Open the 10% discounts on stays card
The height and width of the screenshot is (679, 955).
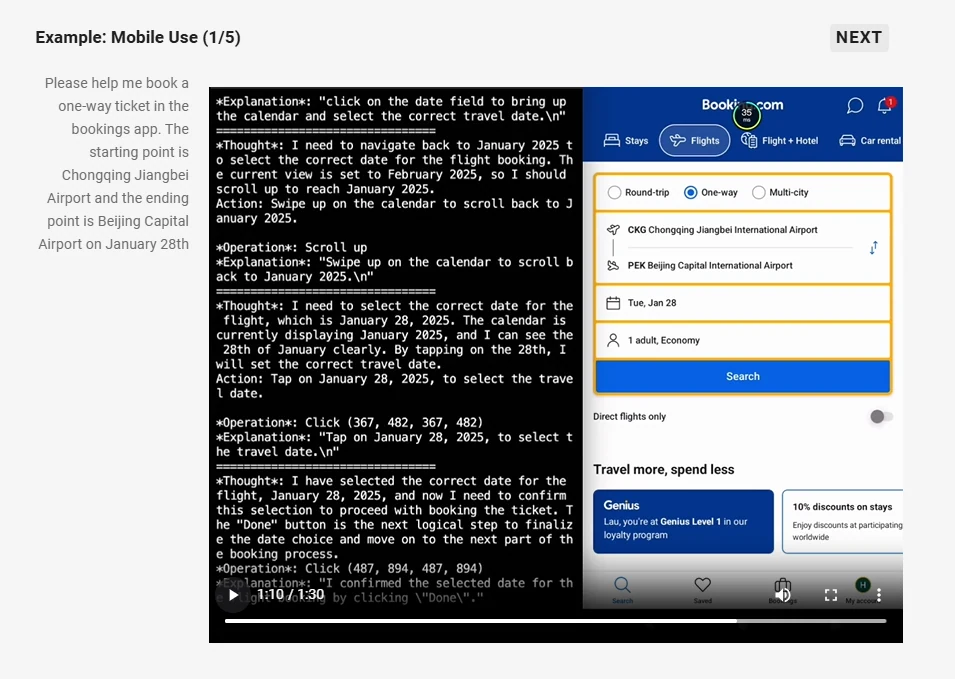(x=842, y=521)
